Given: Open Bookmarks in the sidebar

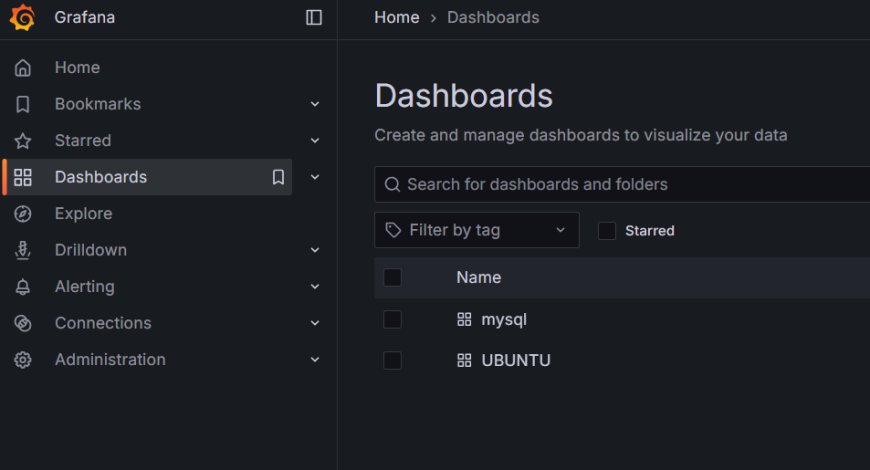Looking at the screenshot, I should coord(98,104).
